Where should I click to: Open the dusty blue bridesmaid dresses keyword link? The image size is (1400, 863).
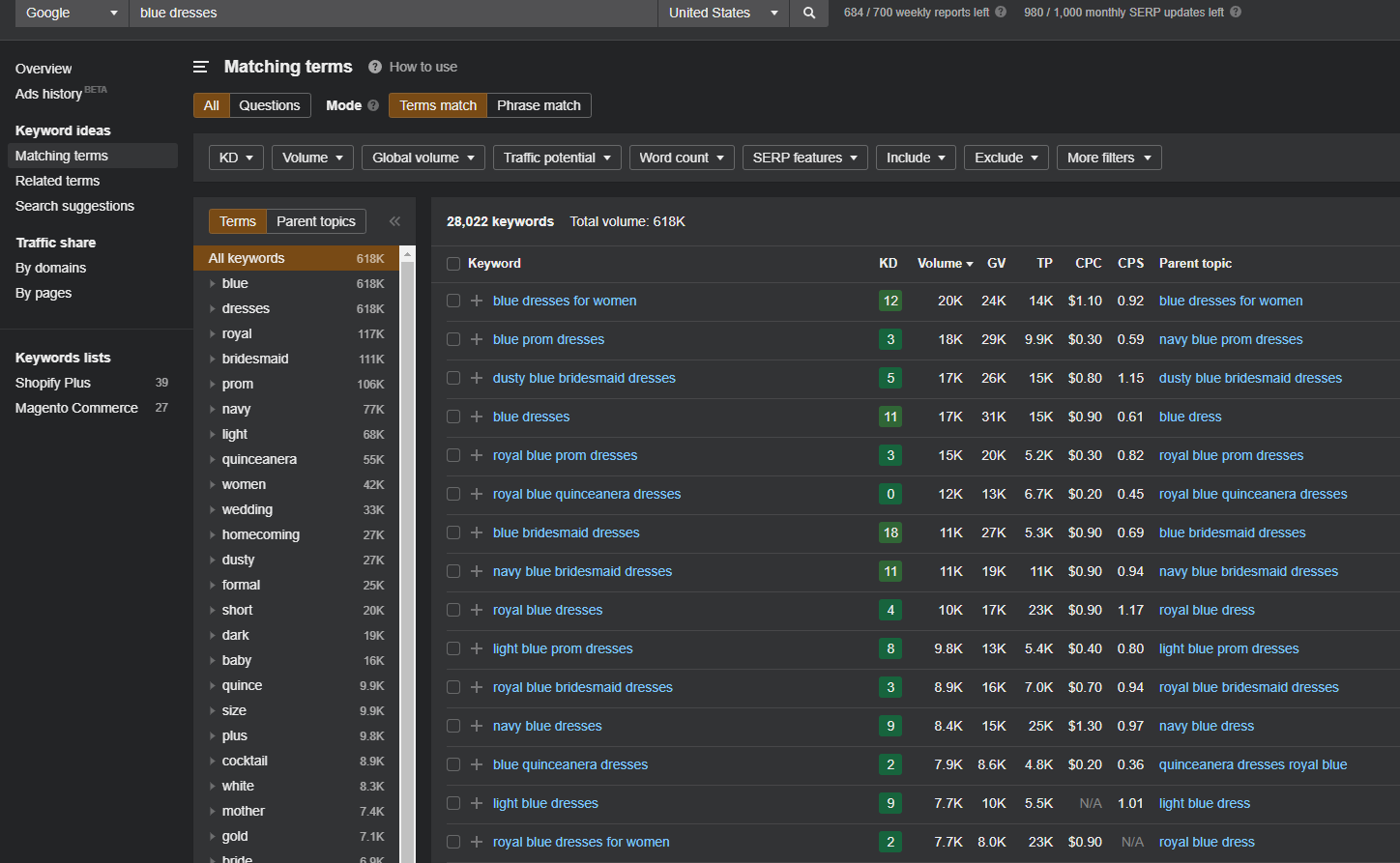point(584,378)
